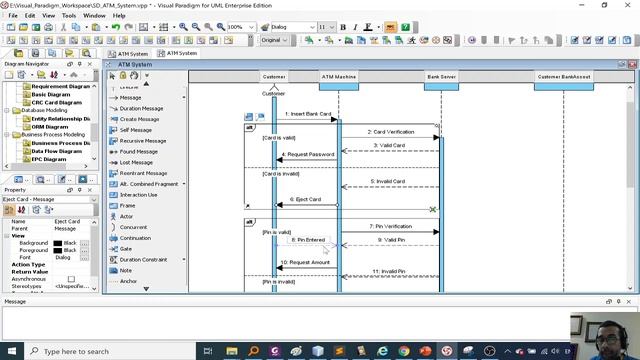Click the Foreground black color swatch

(x=58, y=251)
